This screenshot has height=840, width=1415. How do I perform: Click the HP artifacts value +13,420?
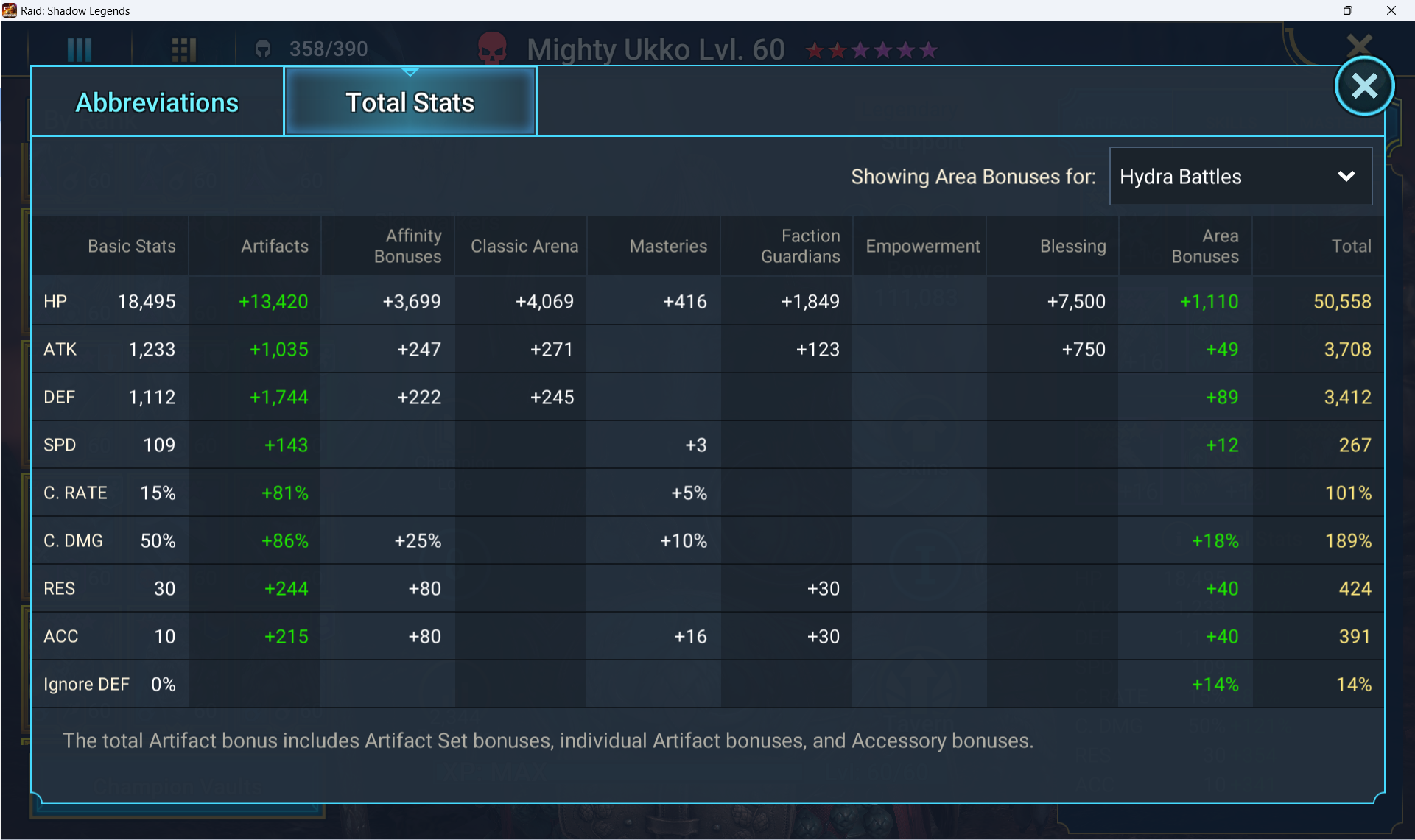[x=273, y=301]
